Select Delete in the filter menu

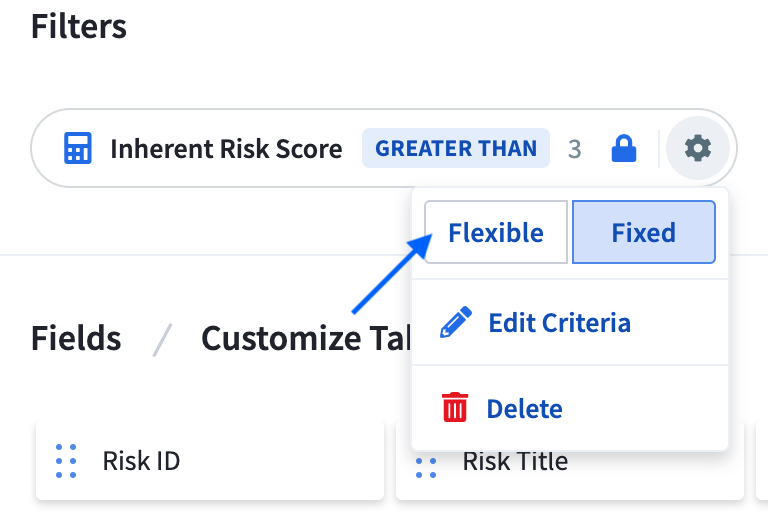(524, 408)
